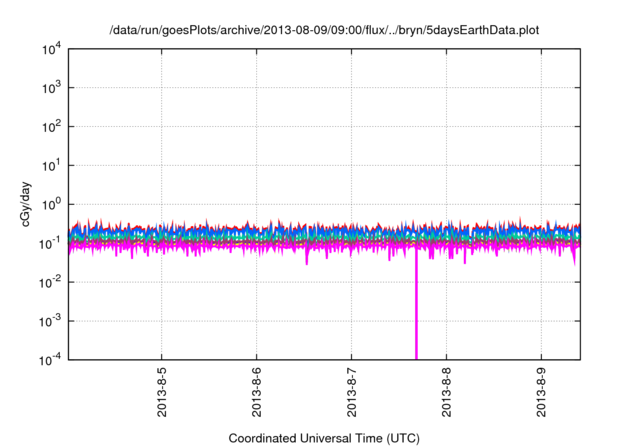Select the 10^3 y-axis tick label
This screenshot has height=448, width=640.
51,88
